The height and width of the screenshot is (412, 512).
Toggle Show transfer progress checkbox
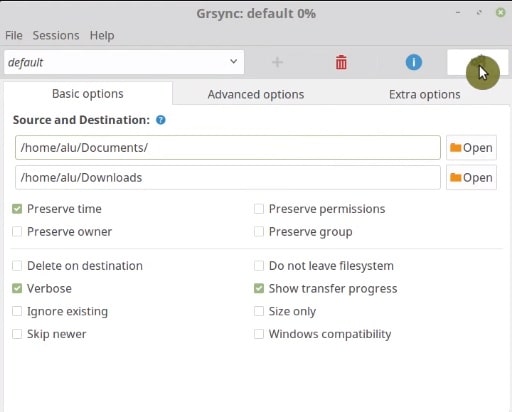point(259,289)
